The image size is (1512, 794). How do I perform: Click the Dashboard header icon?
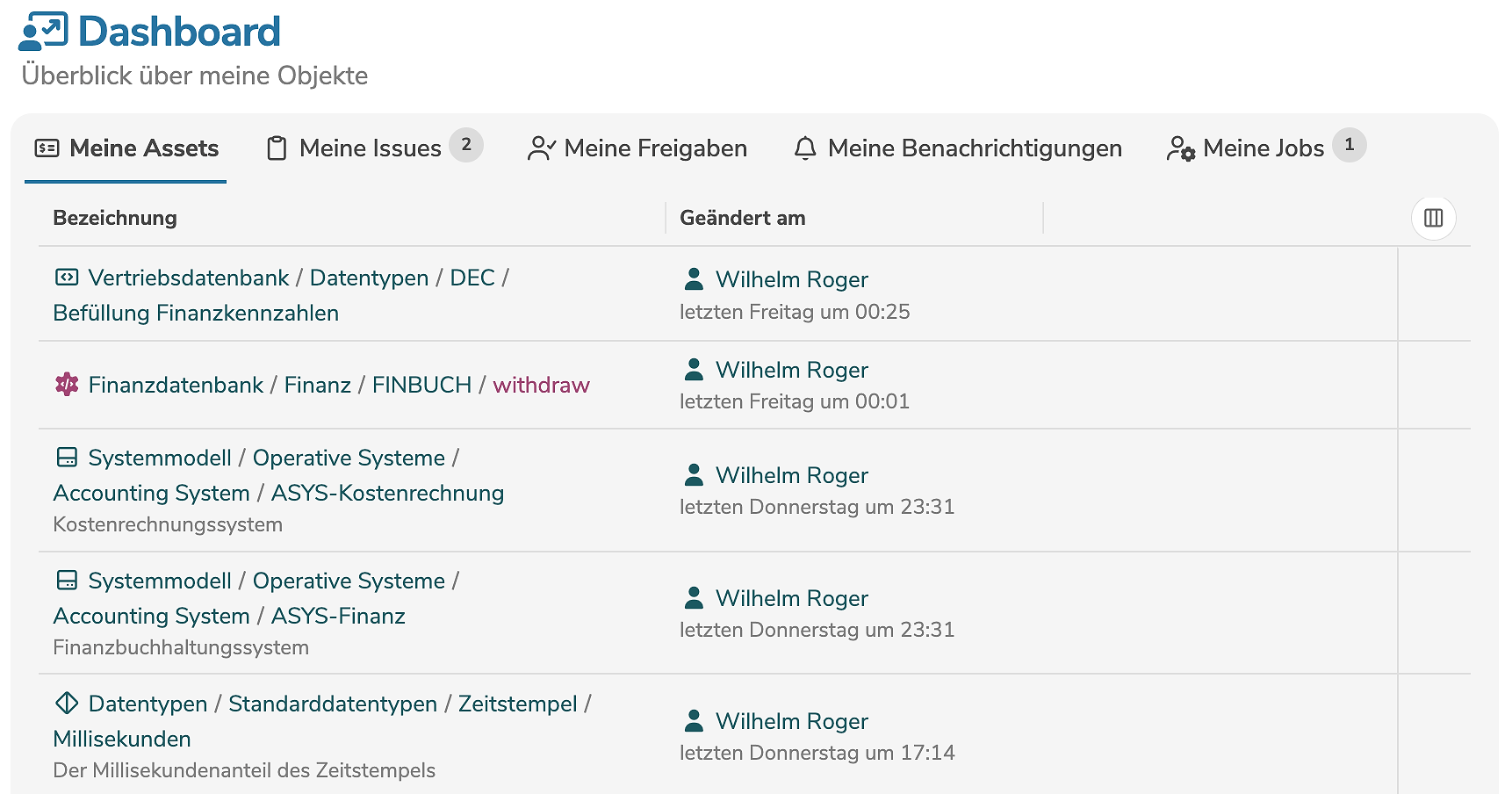[42, 32]
